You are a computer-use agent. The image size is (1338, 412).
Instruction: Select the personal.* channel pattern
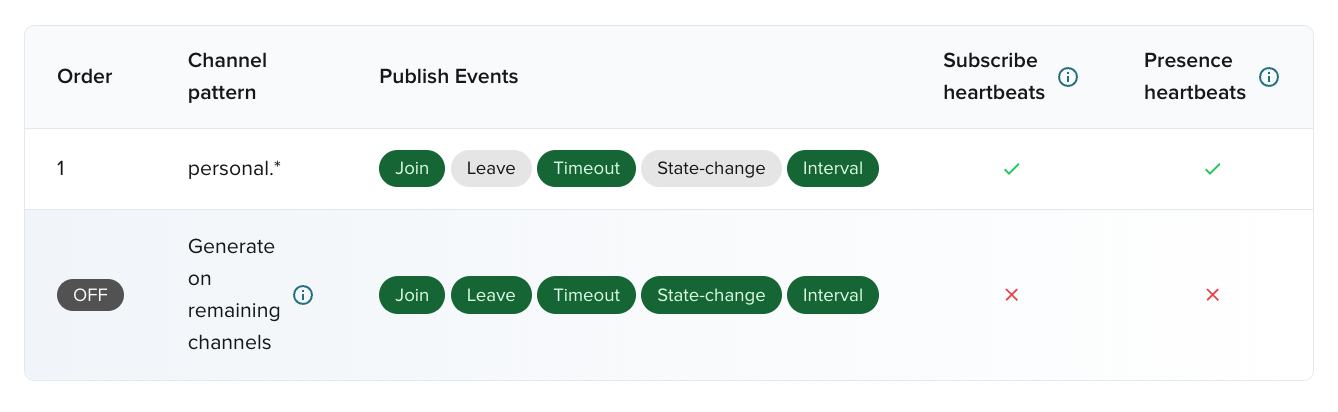coord(234,169)
